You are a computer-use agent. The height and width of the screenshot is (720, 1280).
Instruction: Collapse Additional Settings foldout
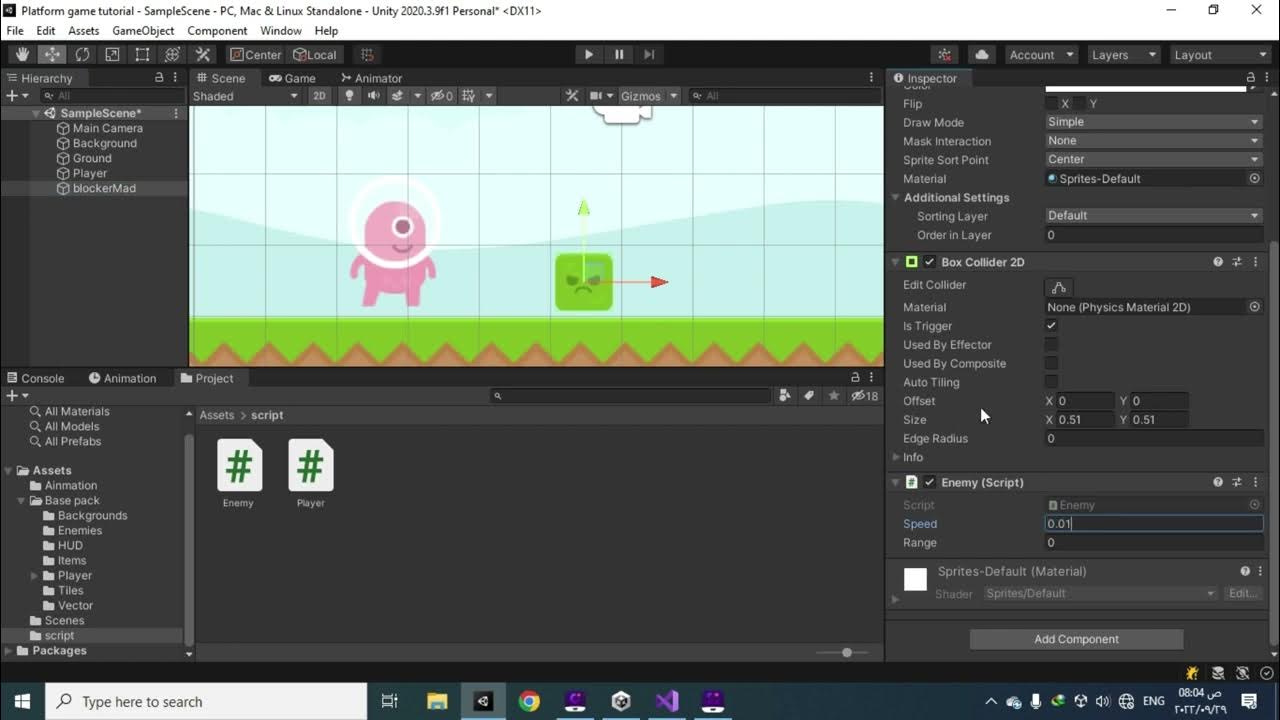pyautogui.click(x=896, y=198)
